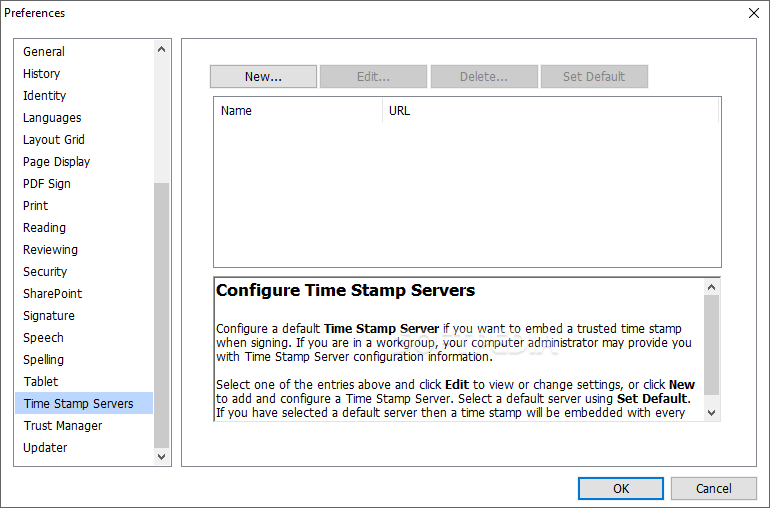The height and width of the screenshot is (508, 770).
Task: Click the description pane scrollbar thumb
Action: click(x=712, y=344)
